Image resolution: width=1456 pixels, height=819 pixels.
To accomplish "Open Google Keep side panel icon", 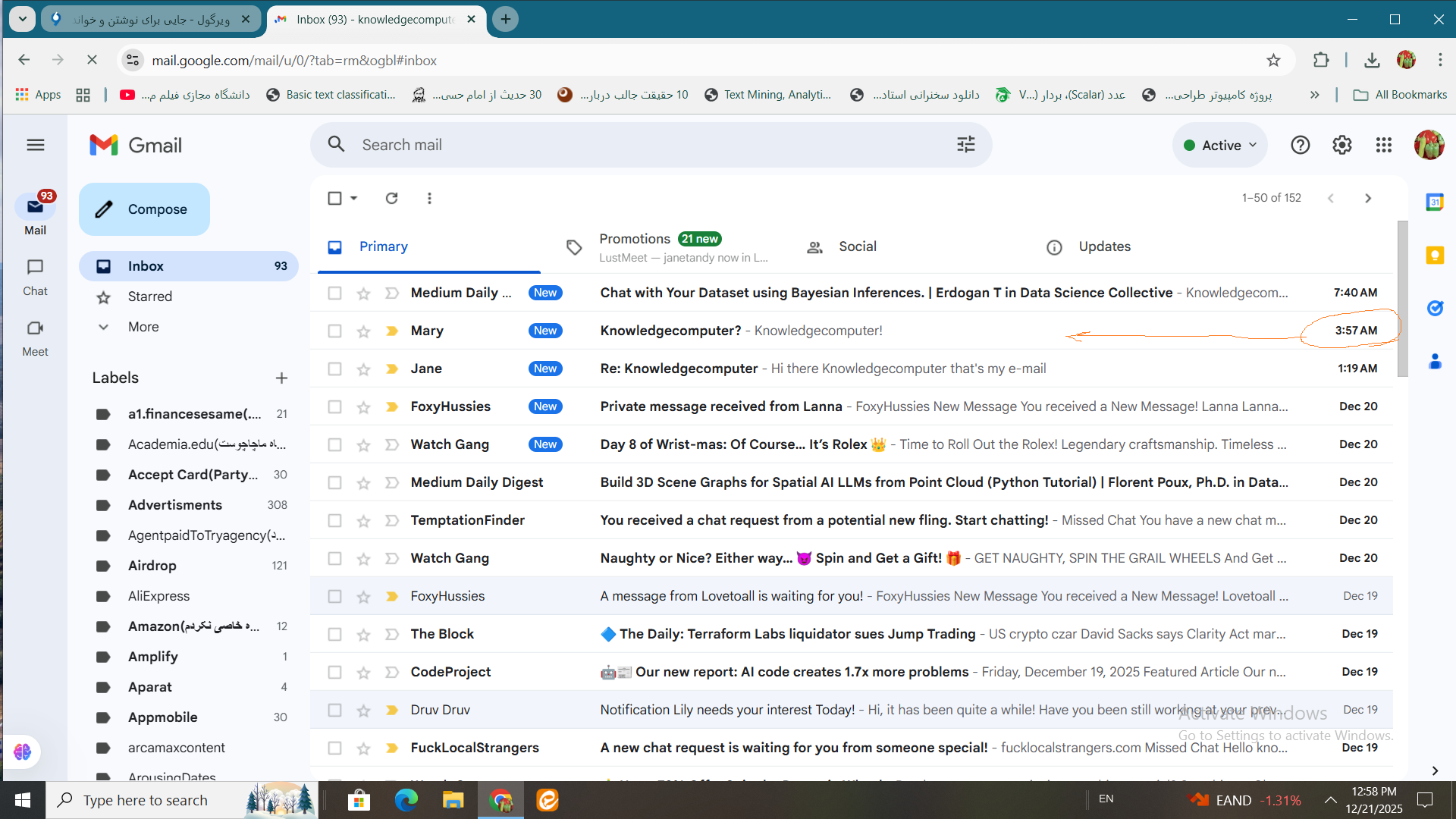I will point(1434,256).
